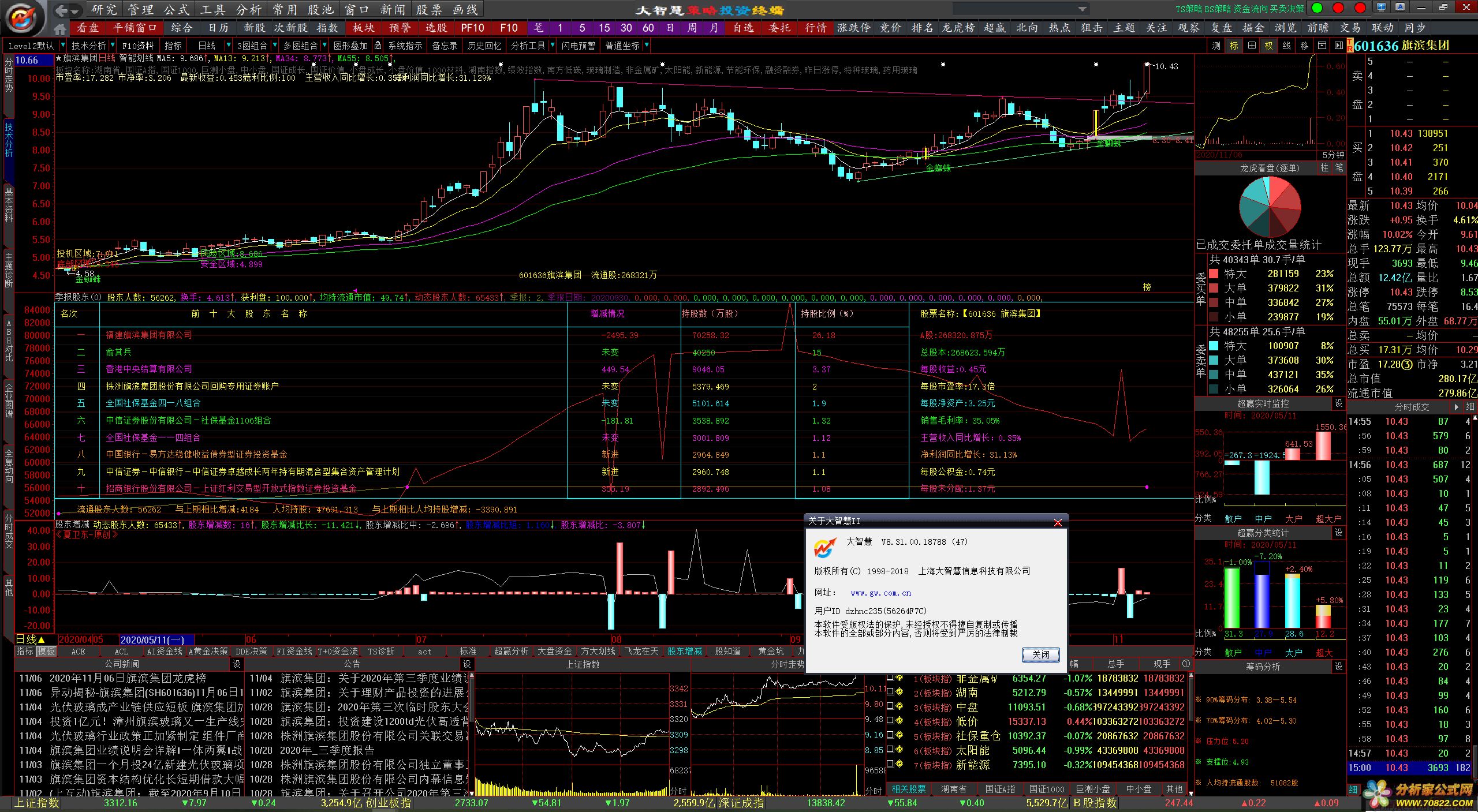Open the 公式 menu

[x=177, y=10]
